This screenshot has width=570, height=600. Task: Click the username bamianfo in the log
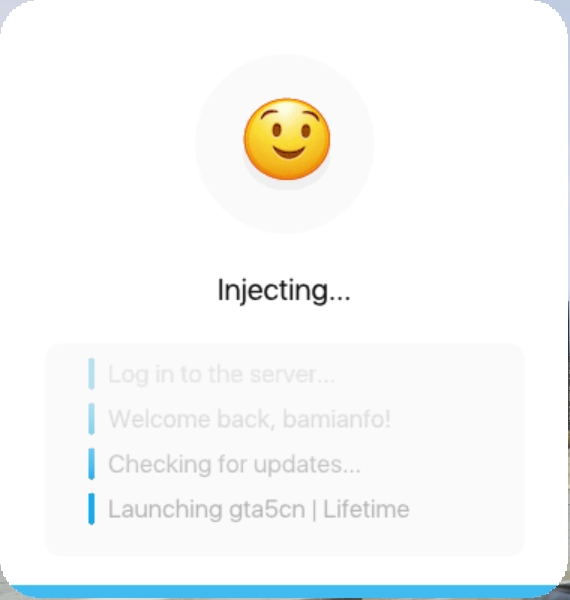tap(333, 419)
